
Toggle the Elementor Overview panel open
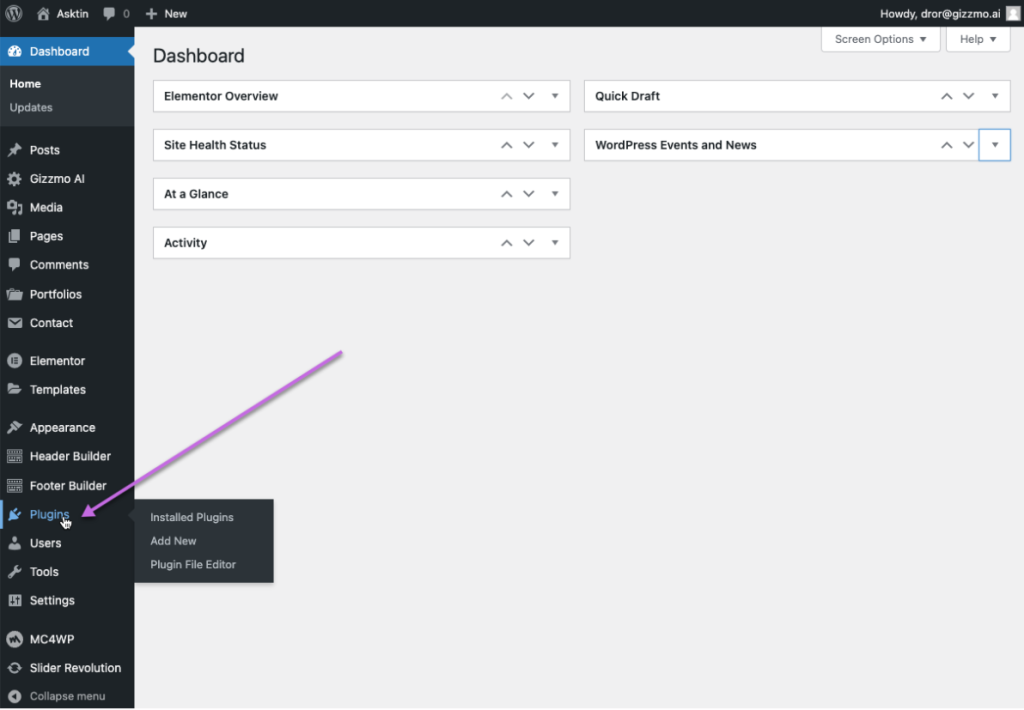click(555, 97)
